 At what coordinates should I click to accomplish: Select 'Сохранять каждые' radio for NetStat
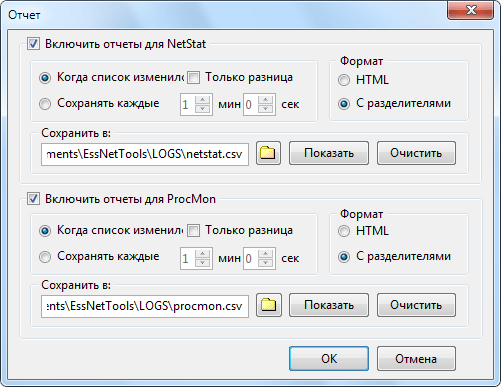coord(45,104)
